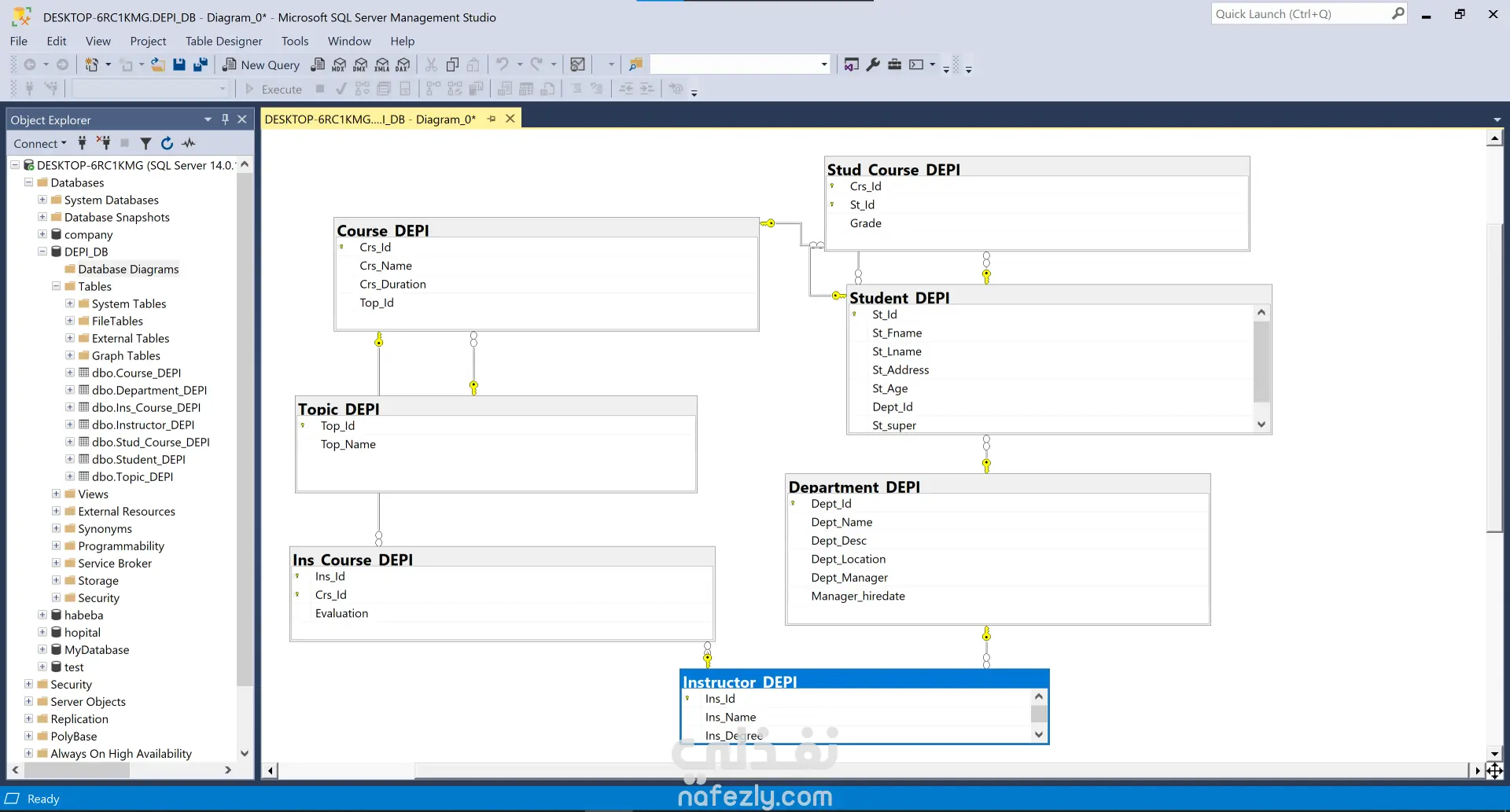1510x812 pixels.
Task: Open Activity Monitor from Object Explorer
Action: (x=189, y=143)
